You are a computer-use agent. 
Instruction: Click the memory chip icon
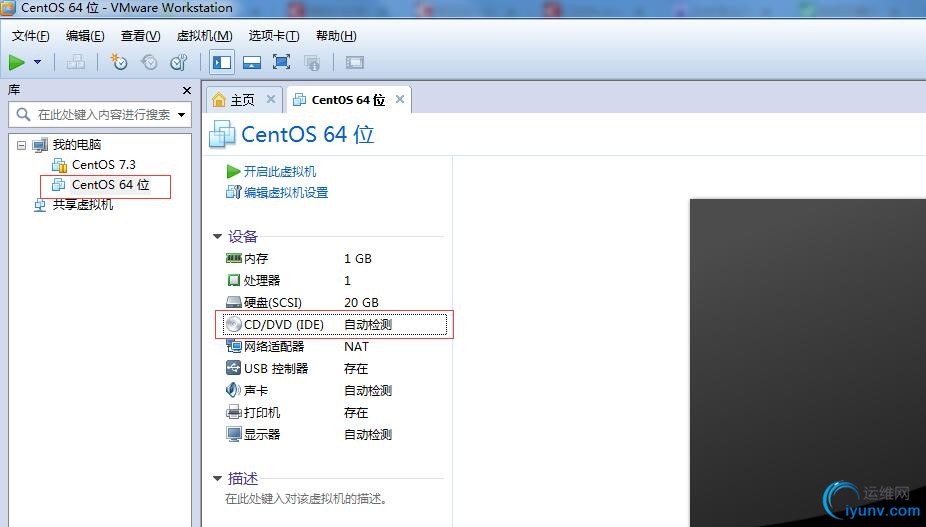tap(234, 258)
